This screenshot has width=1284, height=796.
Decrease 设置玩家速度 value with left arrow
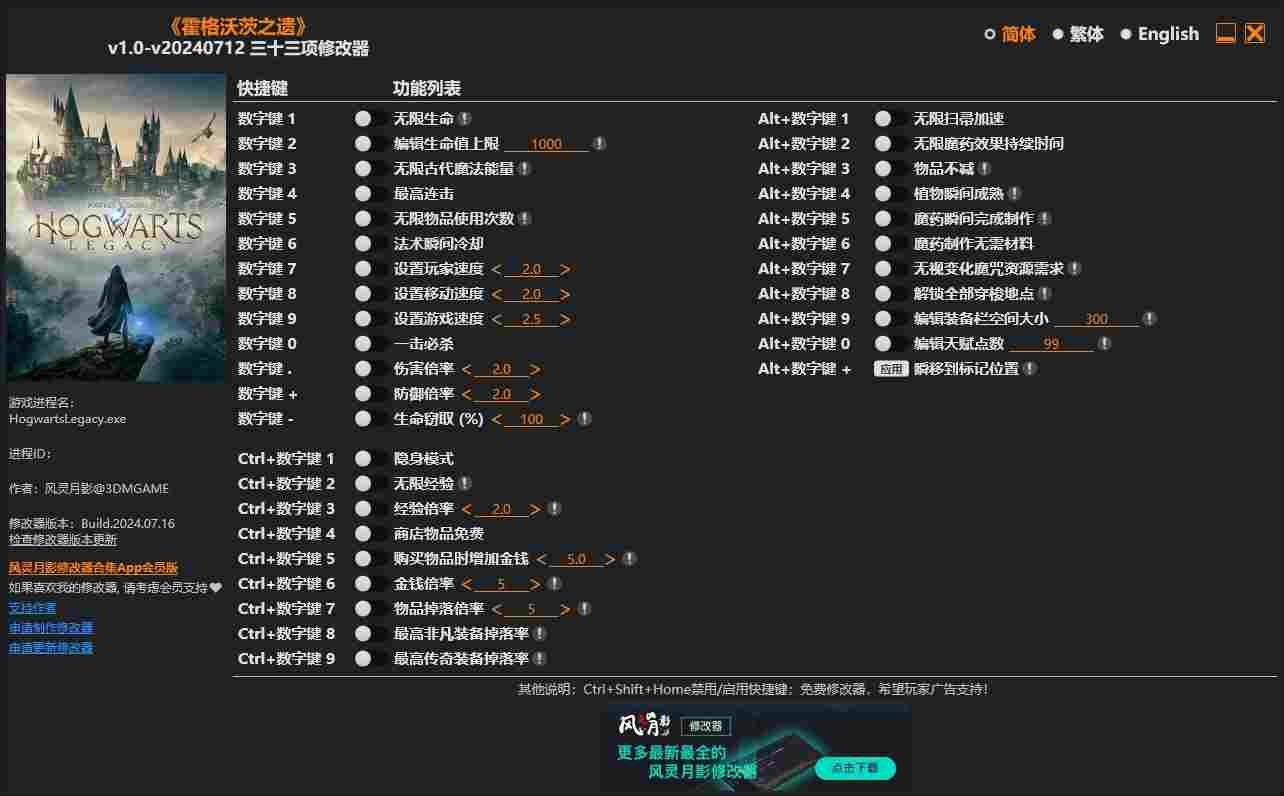point(496,269)
